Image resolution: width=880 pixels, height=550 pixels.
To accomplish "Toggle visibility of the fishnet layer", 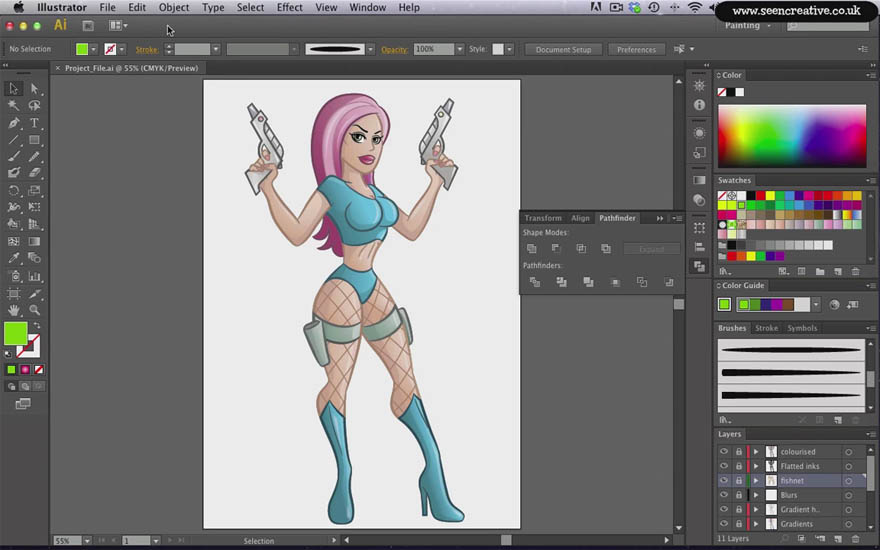I will 724,480.
